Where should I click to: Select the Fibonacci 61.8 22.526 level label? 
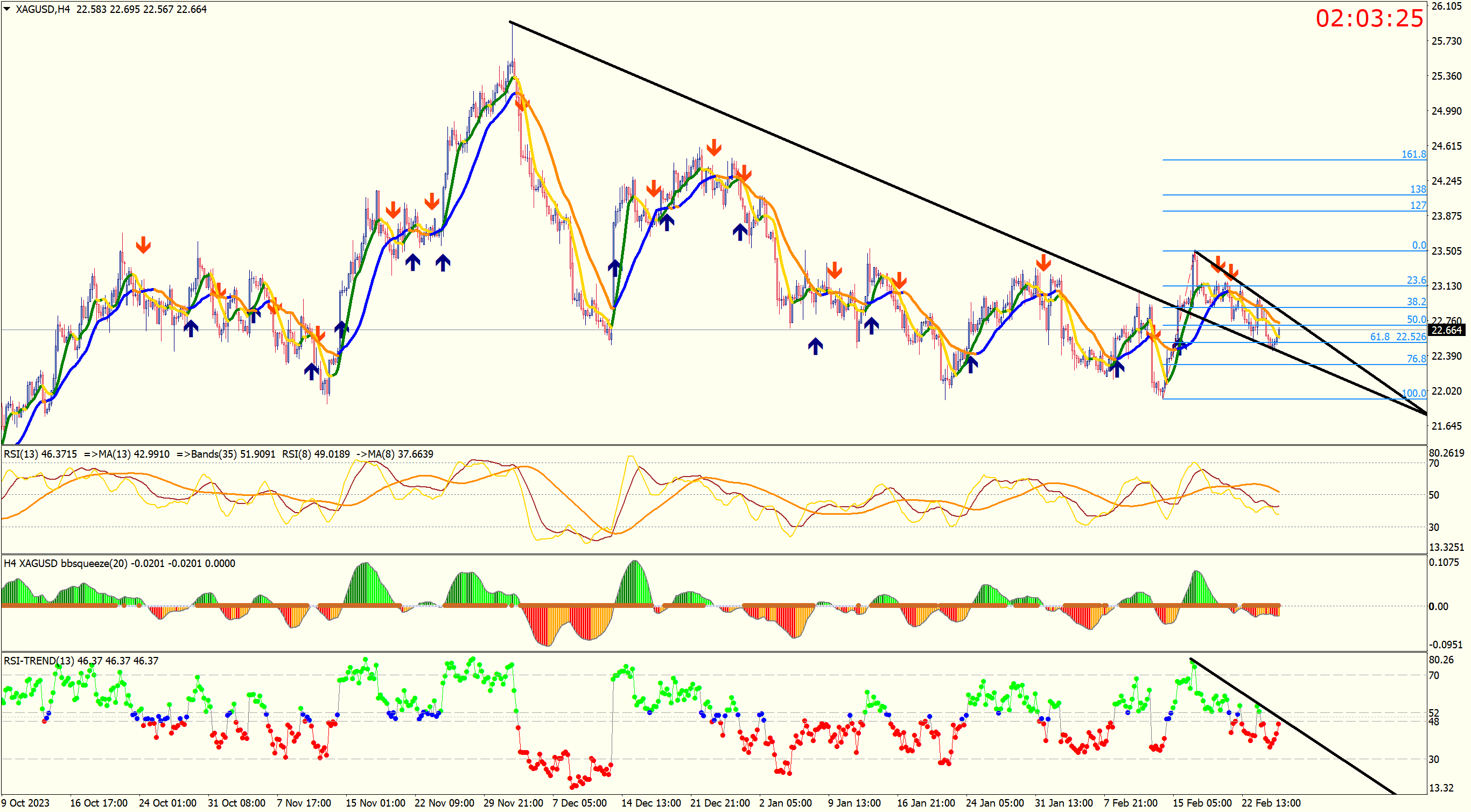1397,337
